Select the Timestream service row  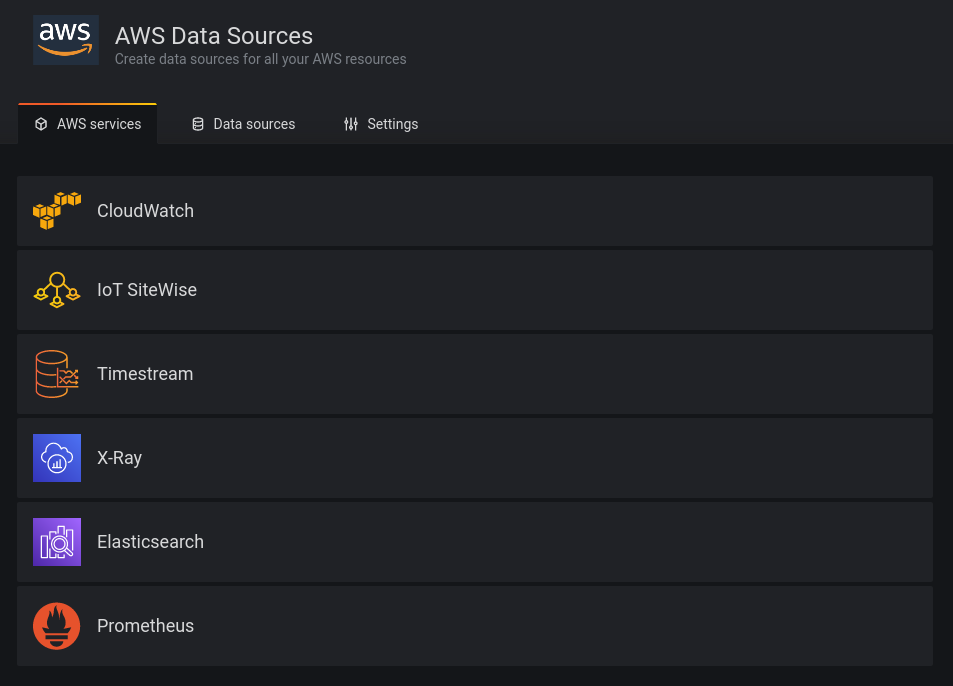(x=475, y=374)
